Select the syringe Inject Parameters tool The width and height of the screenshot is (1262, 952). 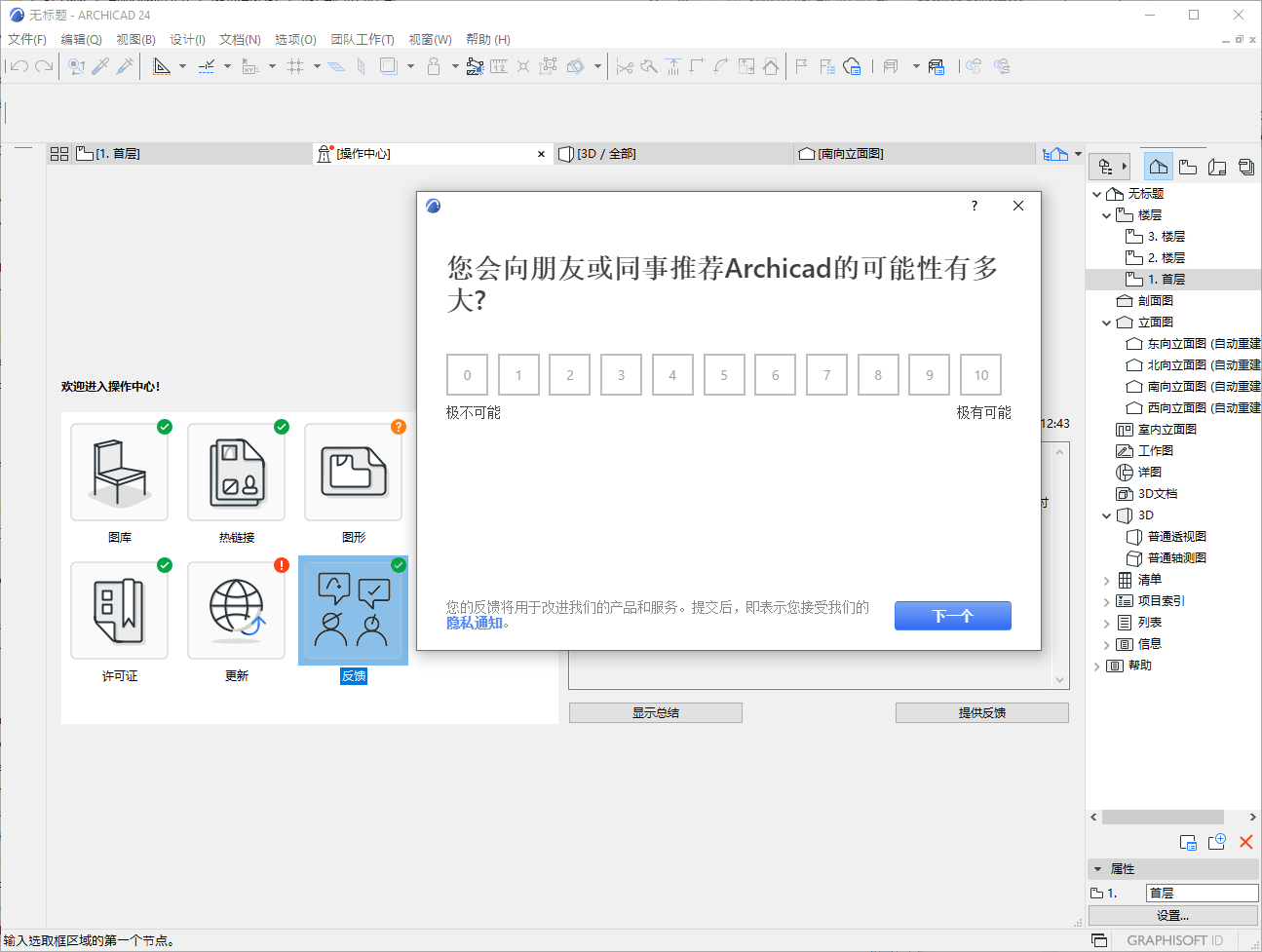tap(125, 66)
